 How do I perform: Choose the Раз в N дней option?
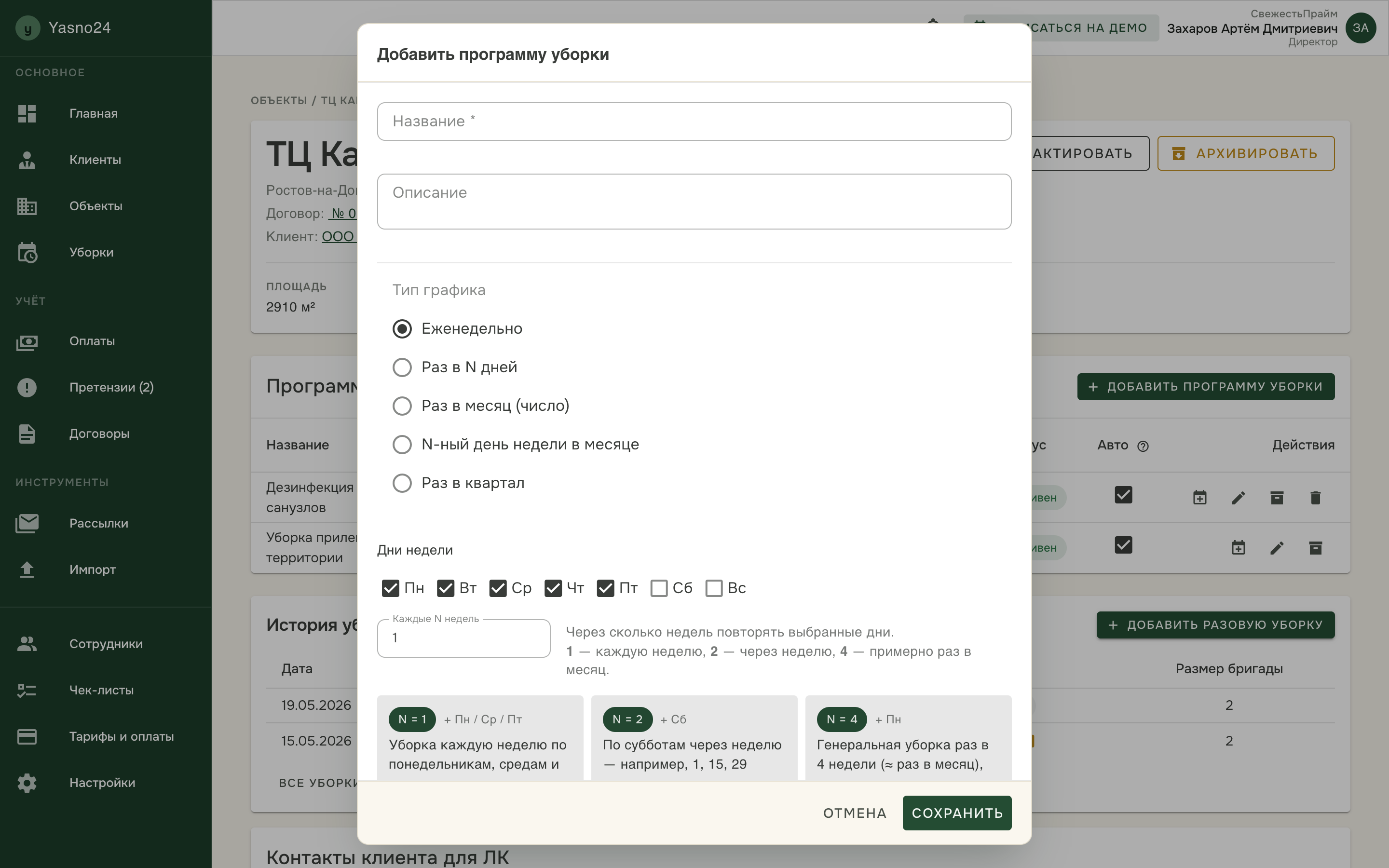[402, 367]
